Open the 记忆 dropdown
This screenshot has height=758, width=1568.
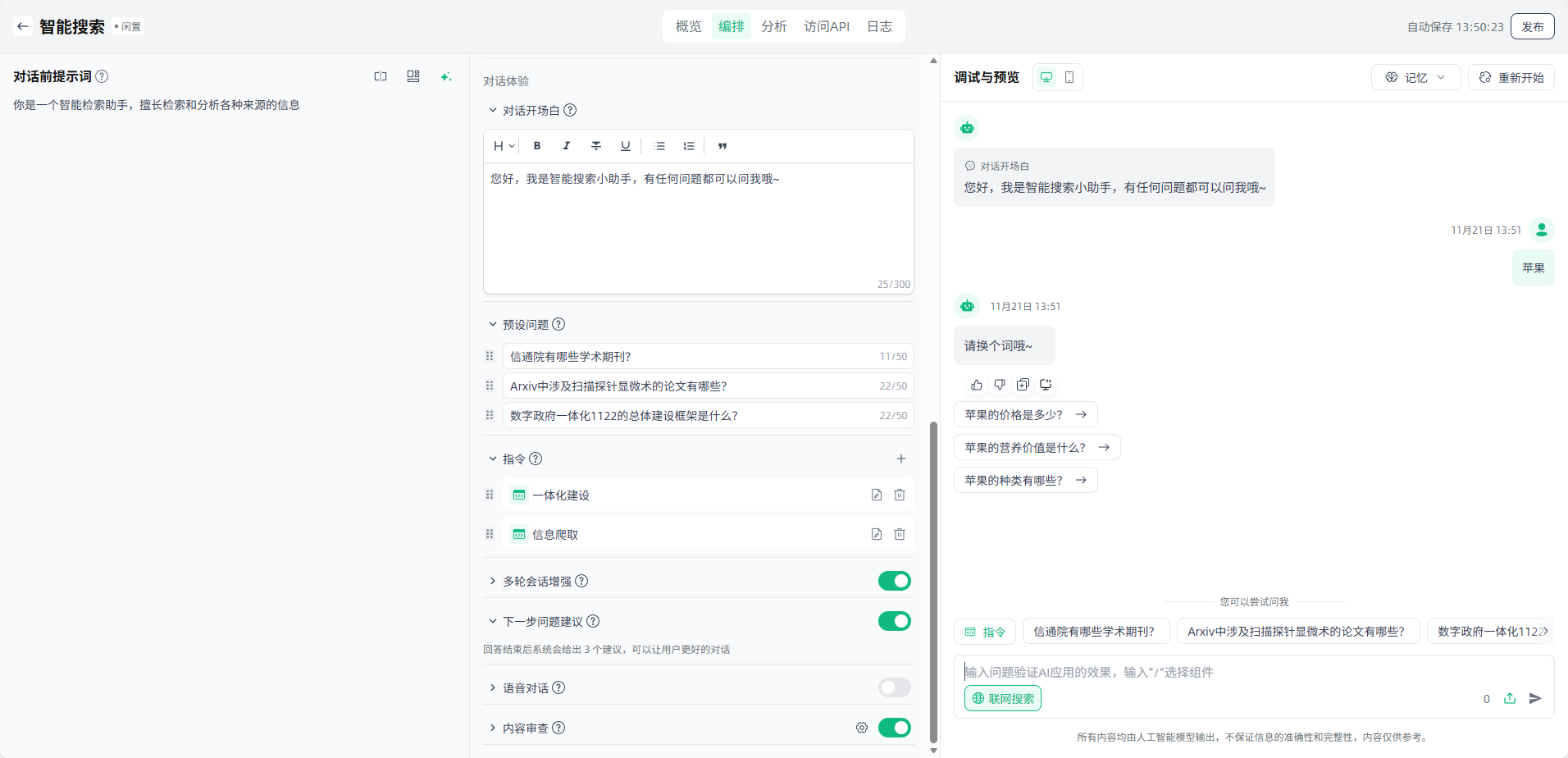point(1415,77)
